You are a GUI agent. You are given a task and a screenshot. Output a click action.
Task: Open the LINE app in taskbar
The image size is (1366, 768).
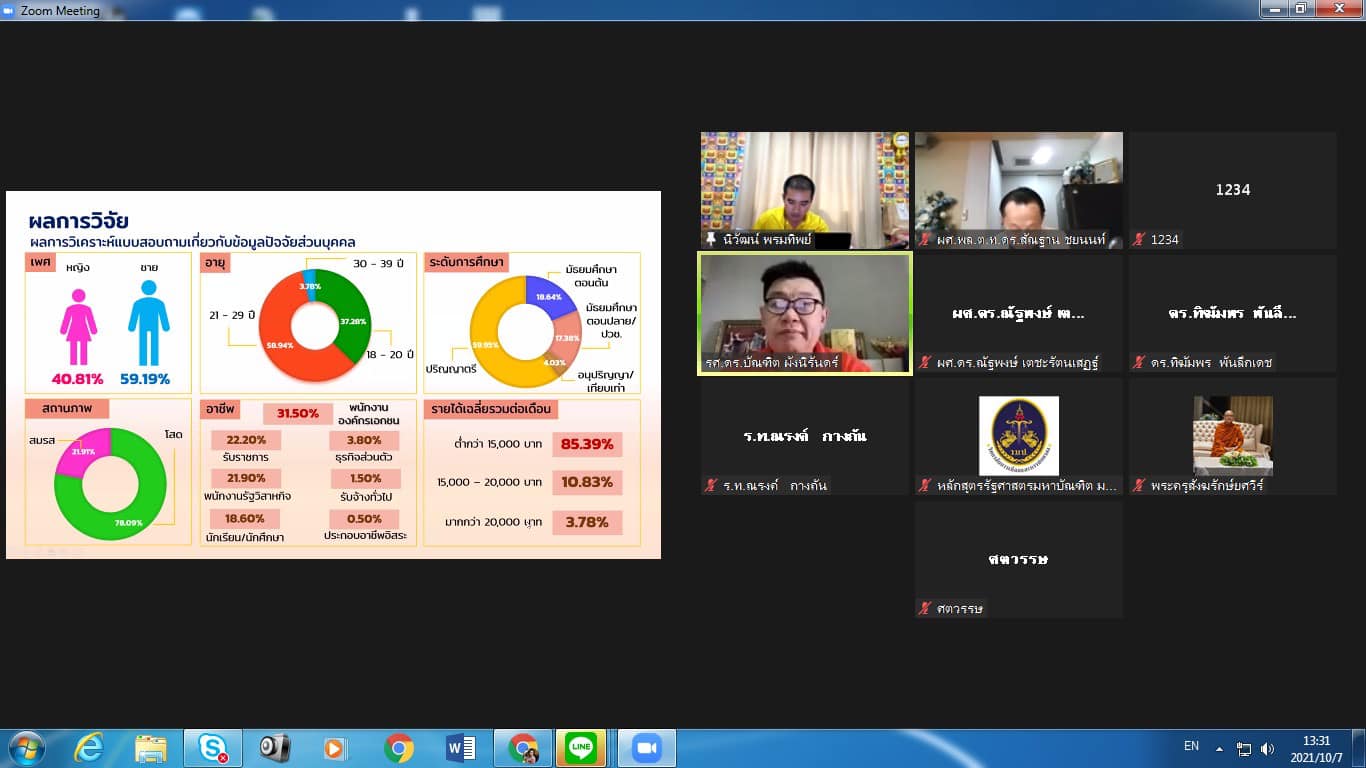tap(581, 748)
